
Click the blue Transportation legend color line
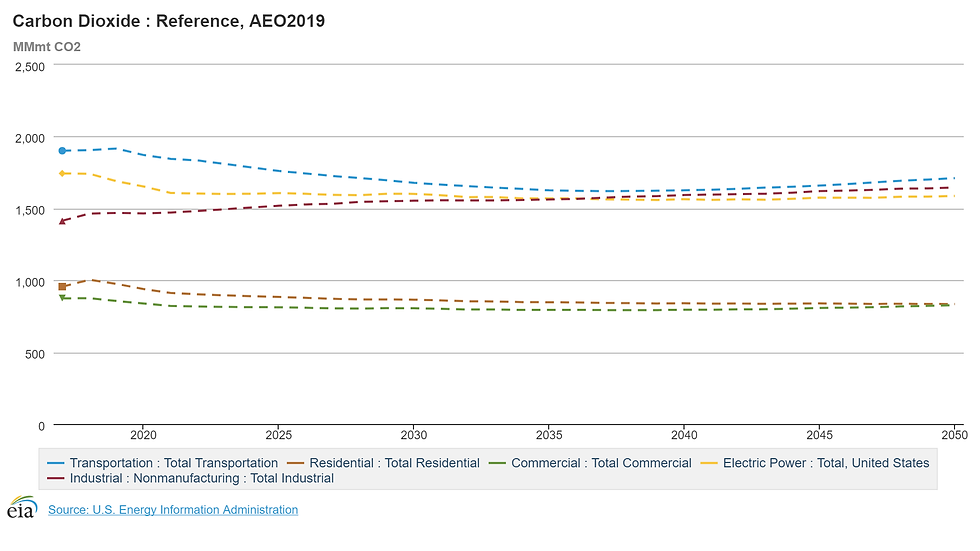click(56, 463)
